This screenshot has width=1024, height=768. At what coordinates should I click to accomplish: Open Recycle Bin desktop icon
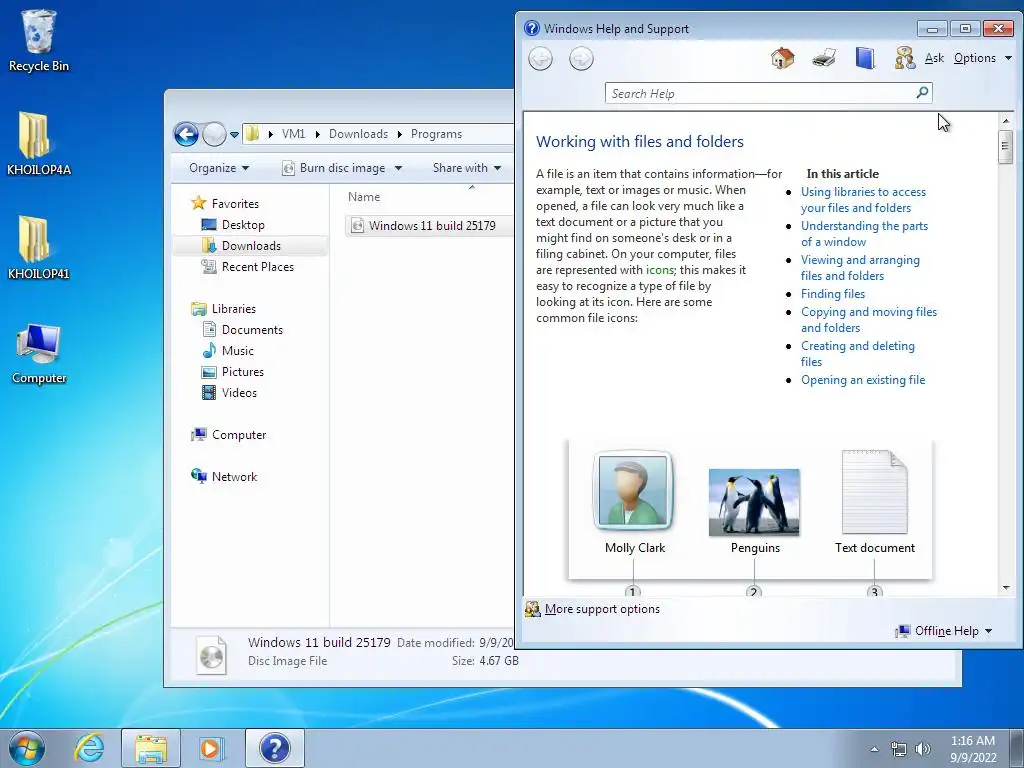point(39,40)
